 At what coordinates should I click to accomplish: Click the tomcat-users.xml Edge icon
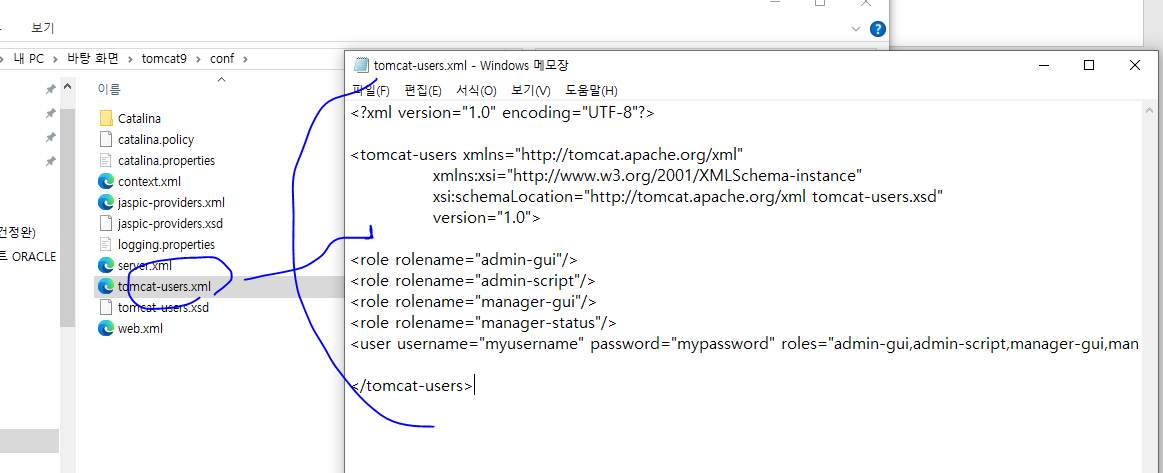[105, 286]
